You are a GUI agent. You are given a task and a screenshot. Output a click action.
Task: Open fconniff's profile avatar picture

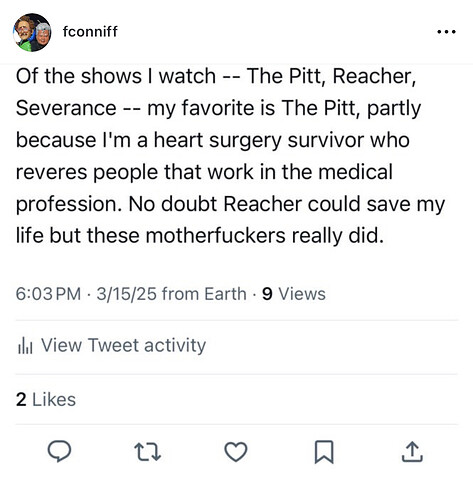tap(32, 32)
